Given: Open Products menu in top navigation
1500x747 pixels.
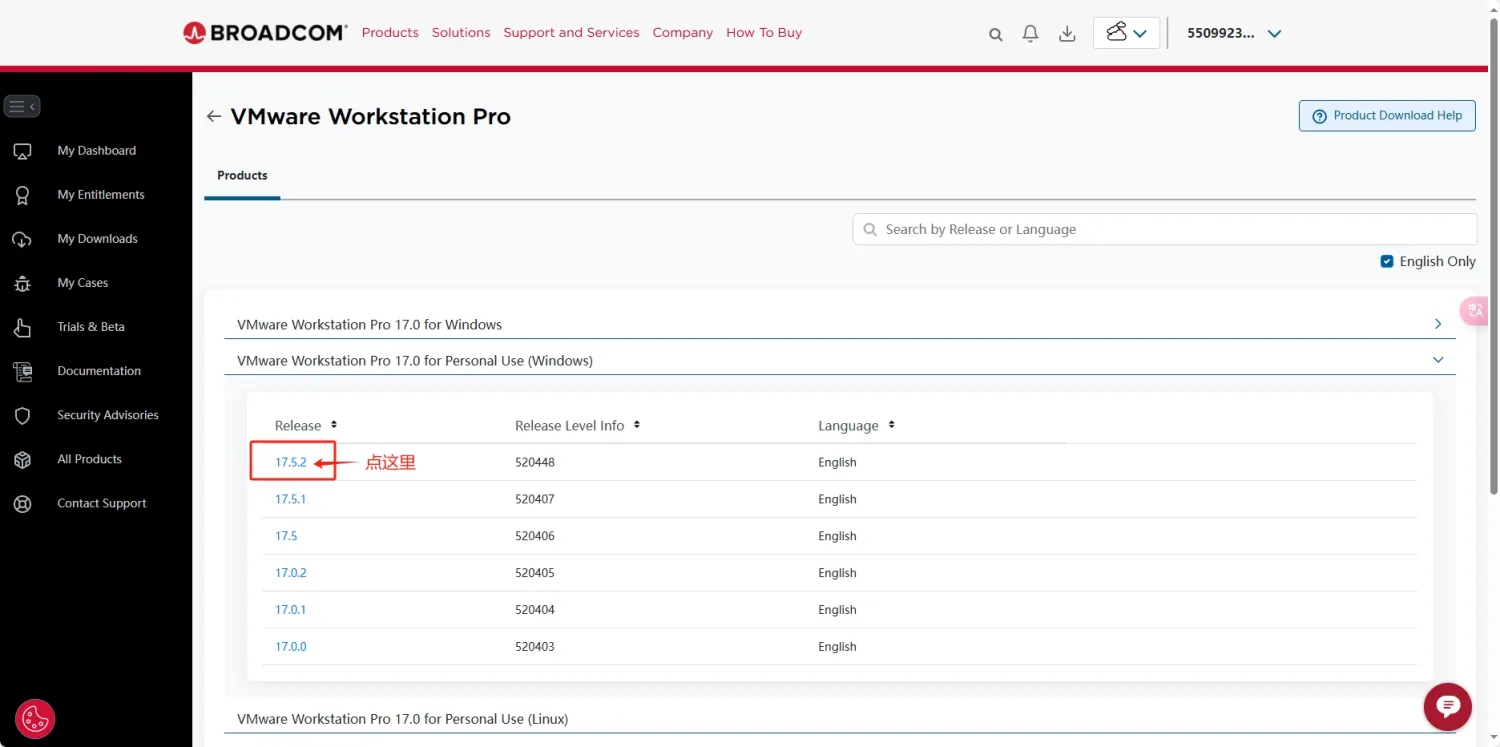Looking at the screenshot, I should tap(390, 33).
